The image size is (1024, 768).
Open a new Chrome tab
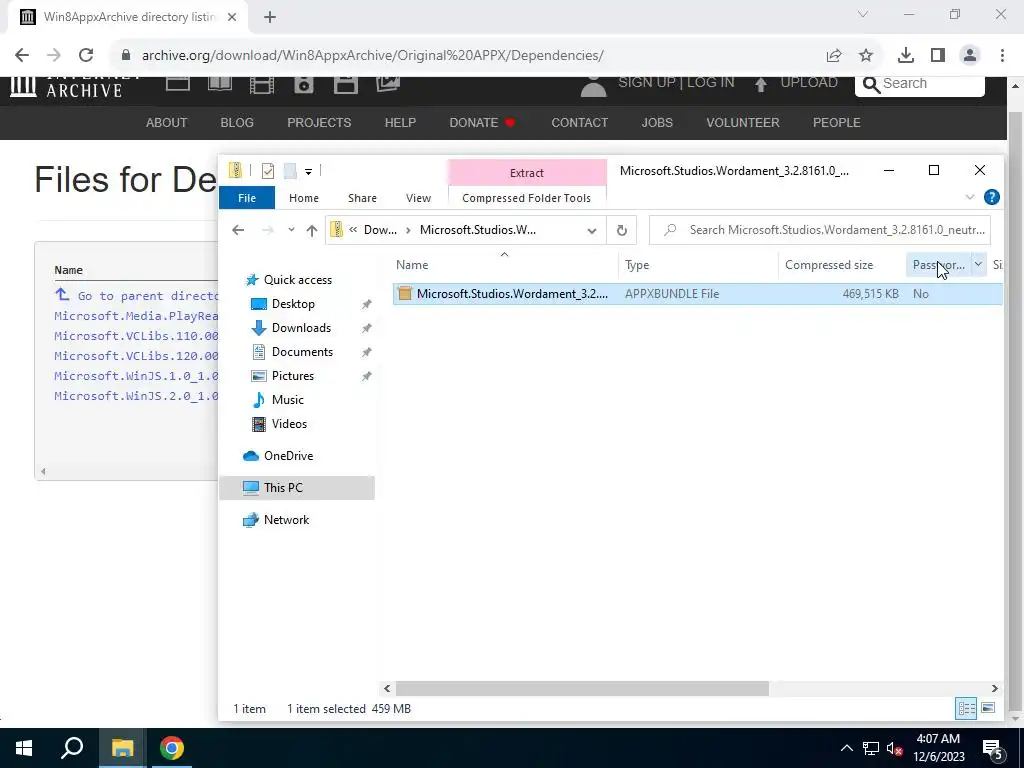(x=270, y=17)
